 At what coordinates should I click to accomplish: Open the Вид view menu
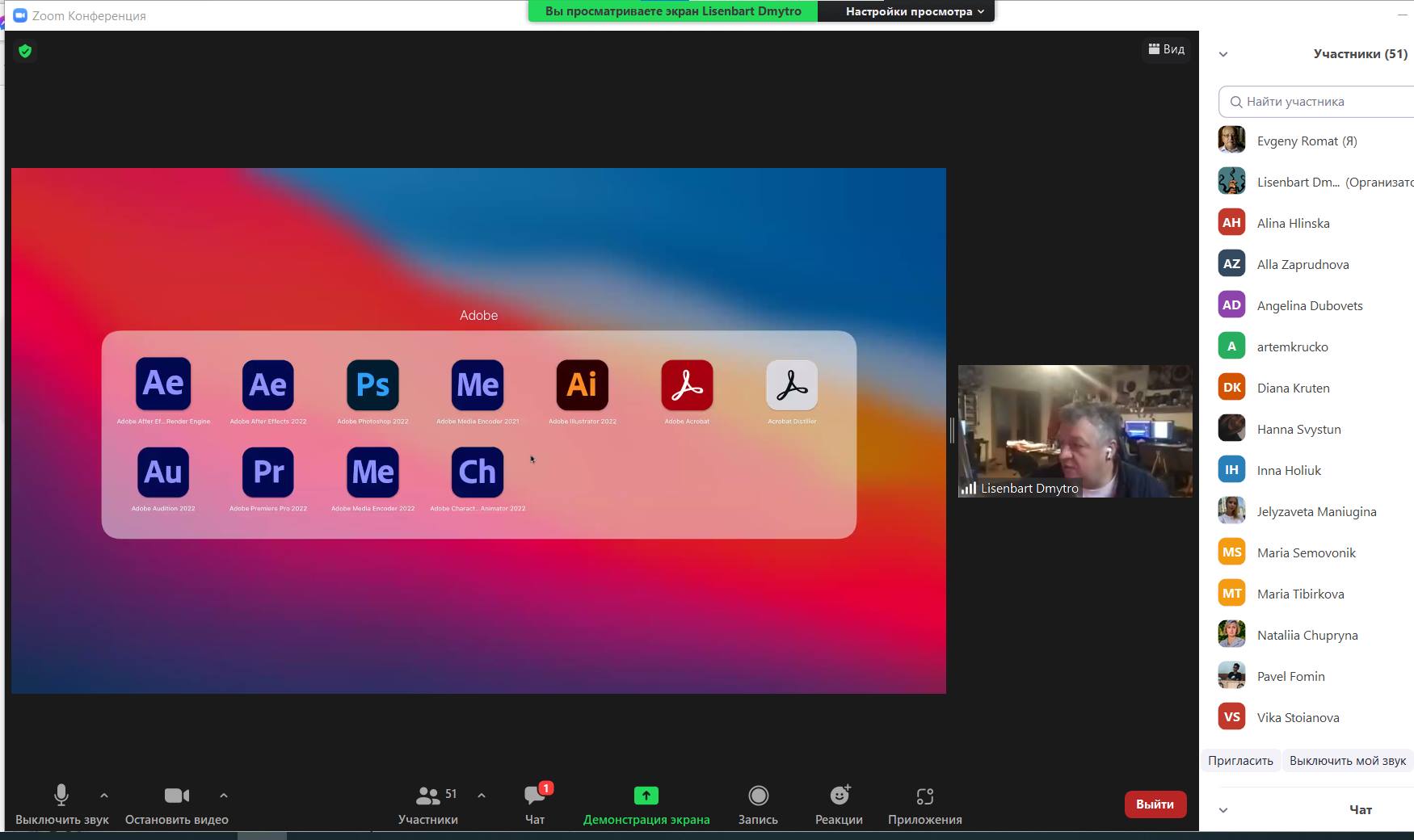point(1167,49)
